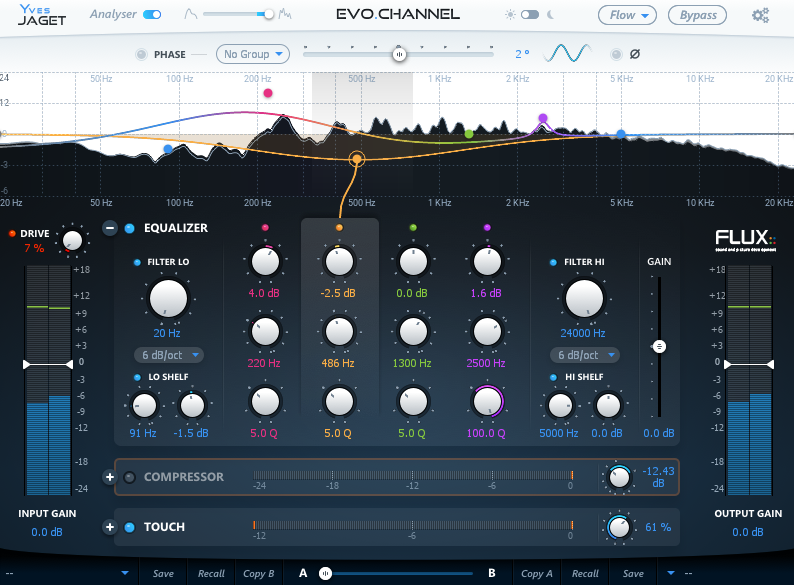Click the Input Gain 0.0 dB value
This screenshot has width=794, height=585.
(47, 532)
